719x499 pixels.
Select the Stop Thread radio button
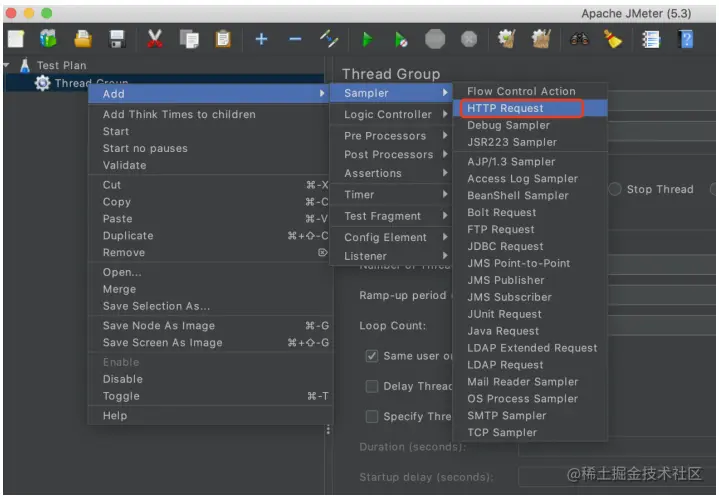[615, 189]
